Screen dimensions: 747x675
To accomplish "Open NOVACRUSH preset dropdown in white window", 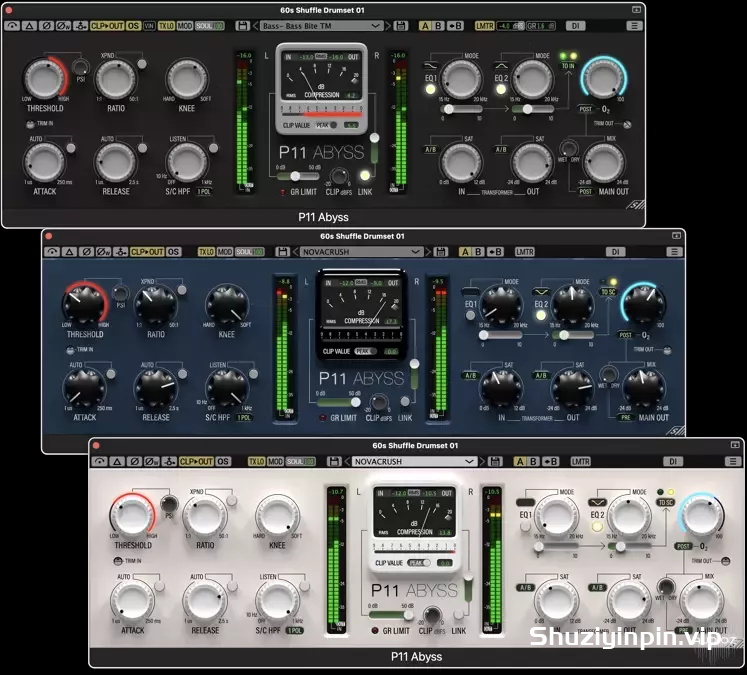I will pos(414,461).
